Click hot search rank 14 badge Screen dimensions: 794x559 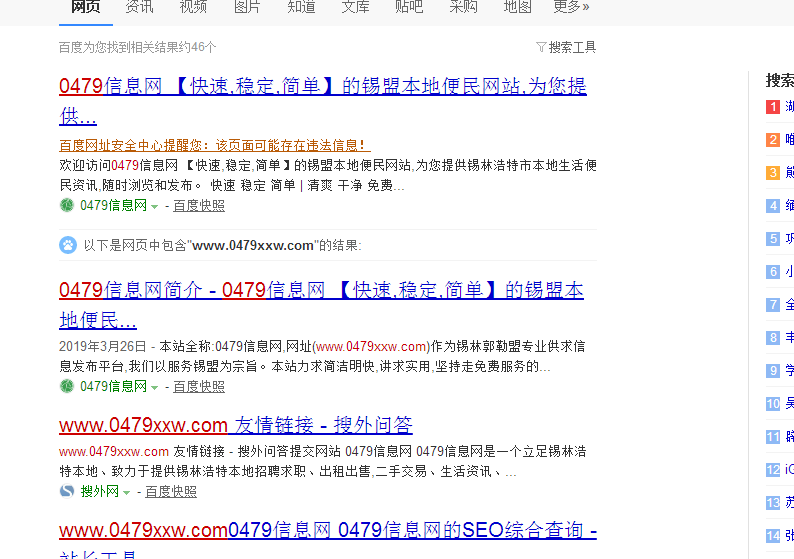click(773, 536)
